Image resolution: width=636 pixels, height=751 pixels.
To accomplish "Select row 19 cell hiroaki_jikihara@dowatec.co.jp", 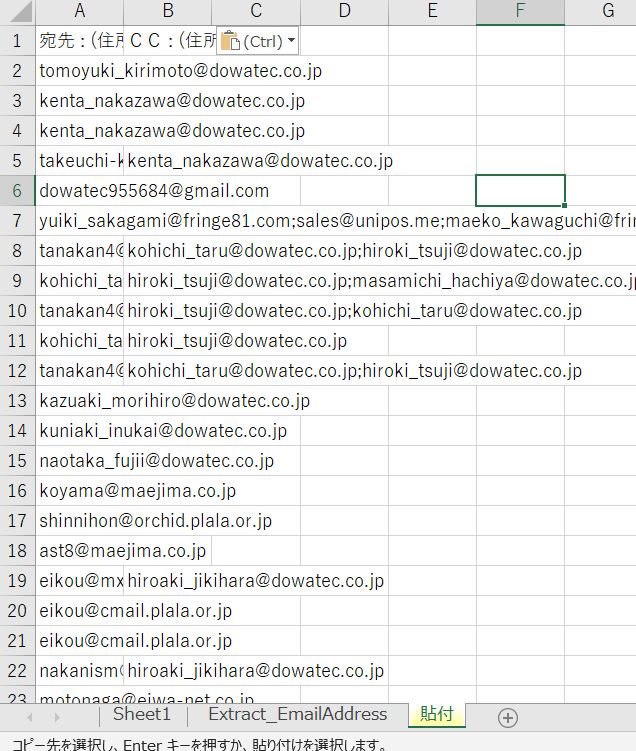I will tap(168, 581).
